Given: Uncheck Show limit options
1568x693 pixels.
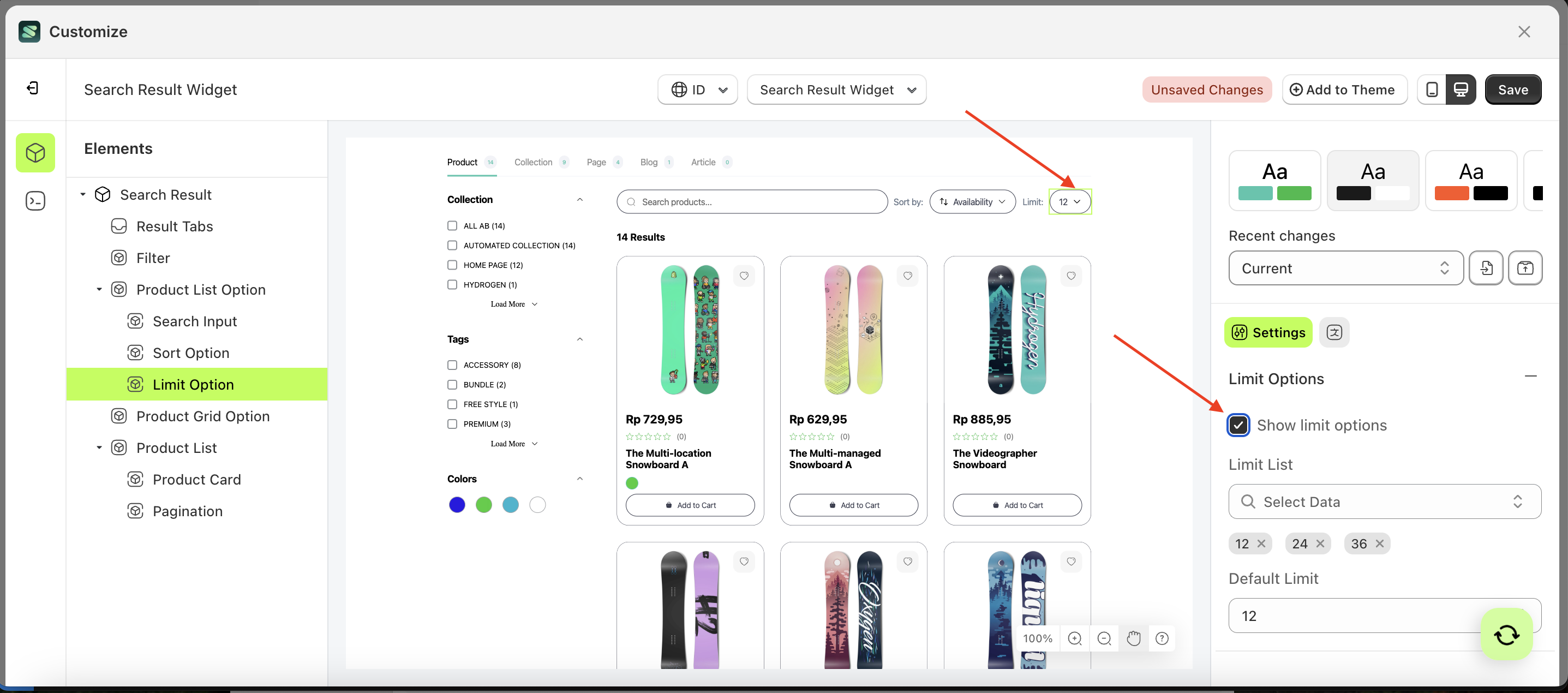Looking at the screenshot, I should (1238, 425).
